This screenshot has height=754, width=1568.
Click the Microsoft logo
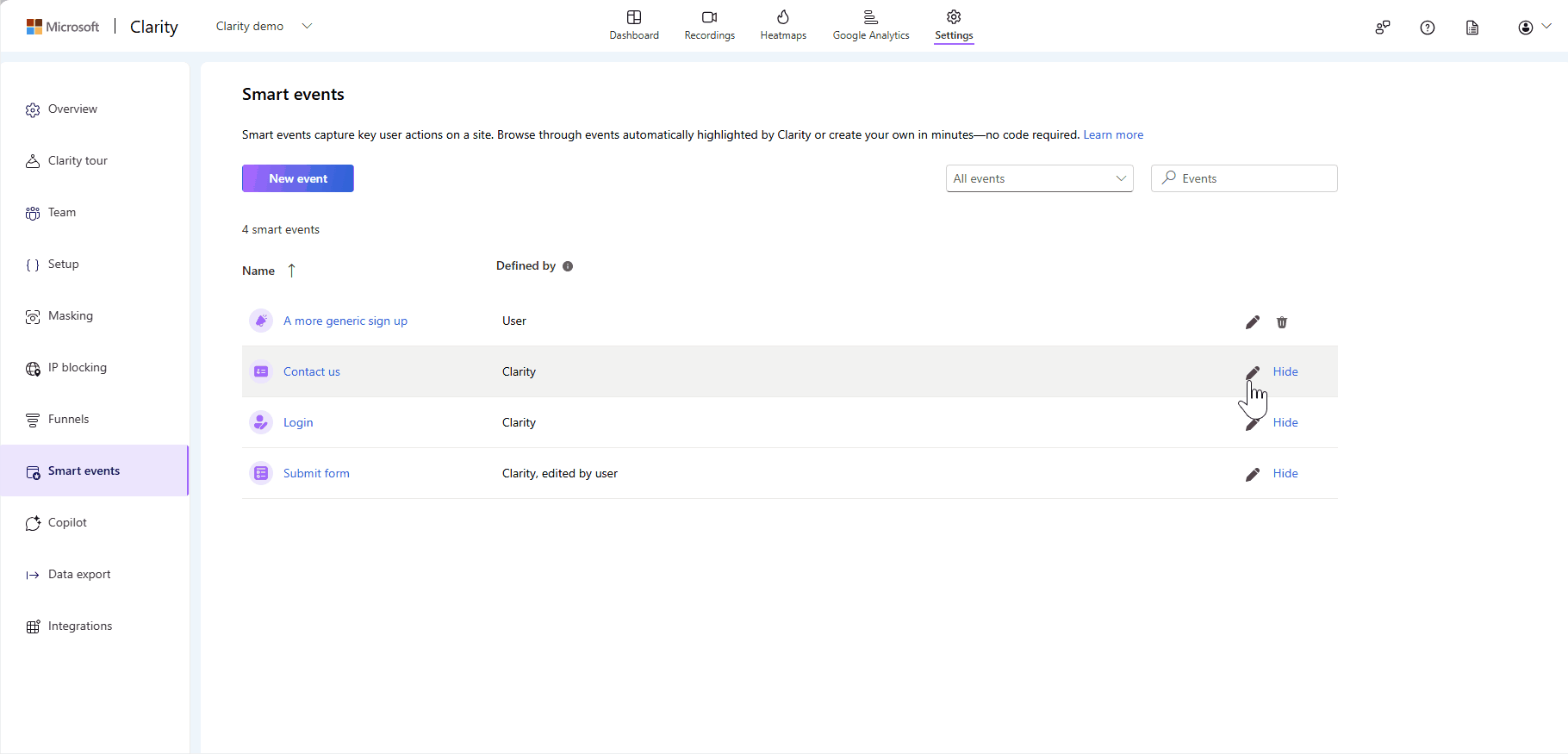point(63,27)
